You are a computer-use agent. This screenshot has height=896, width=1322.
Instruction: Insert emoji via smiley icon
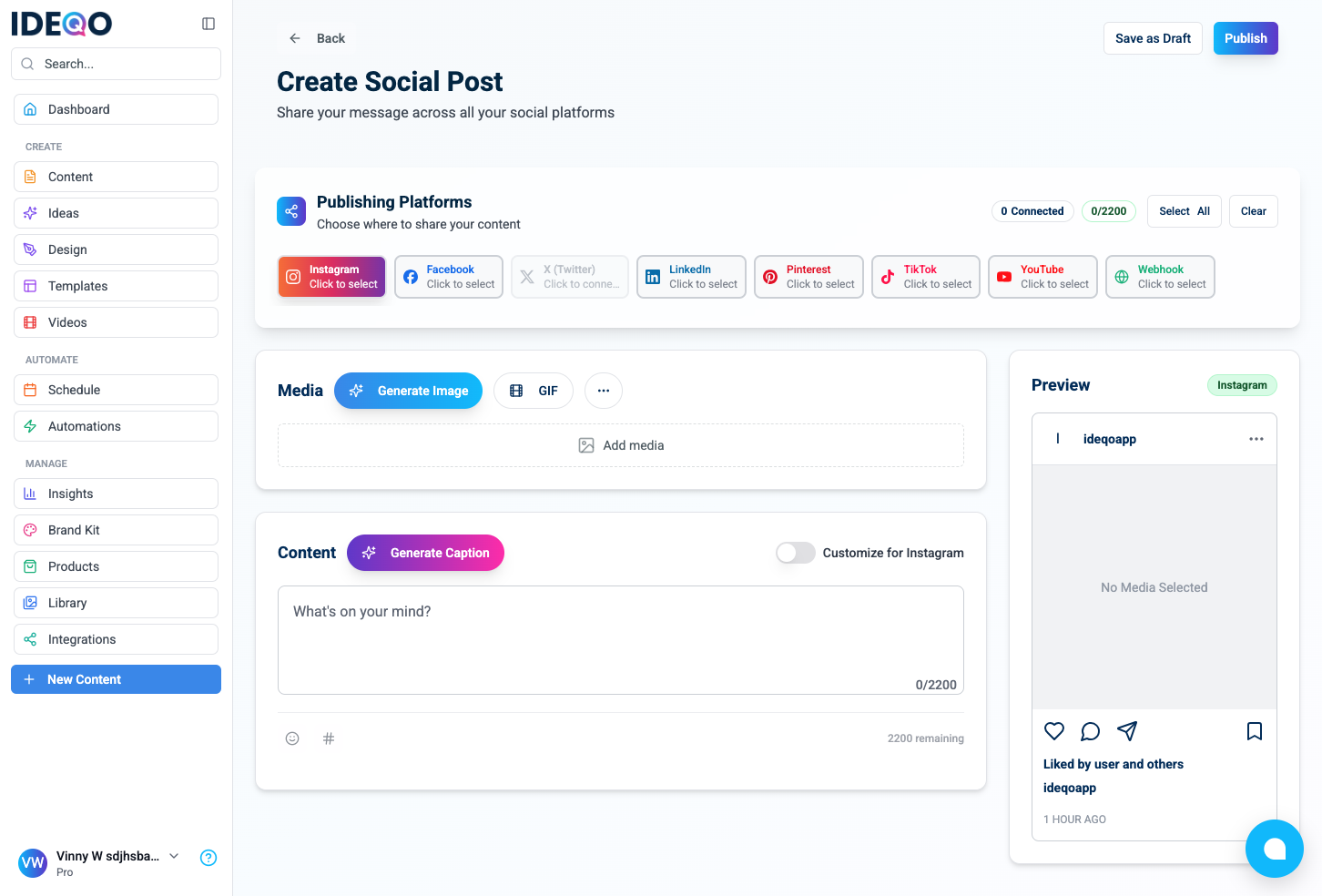(x=292, y=738)
